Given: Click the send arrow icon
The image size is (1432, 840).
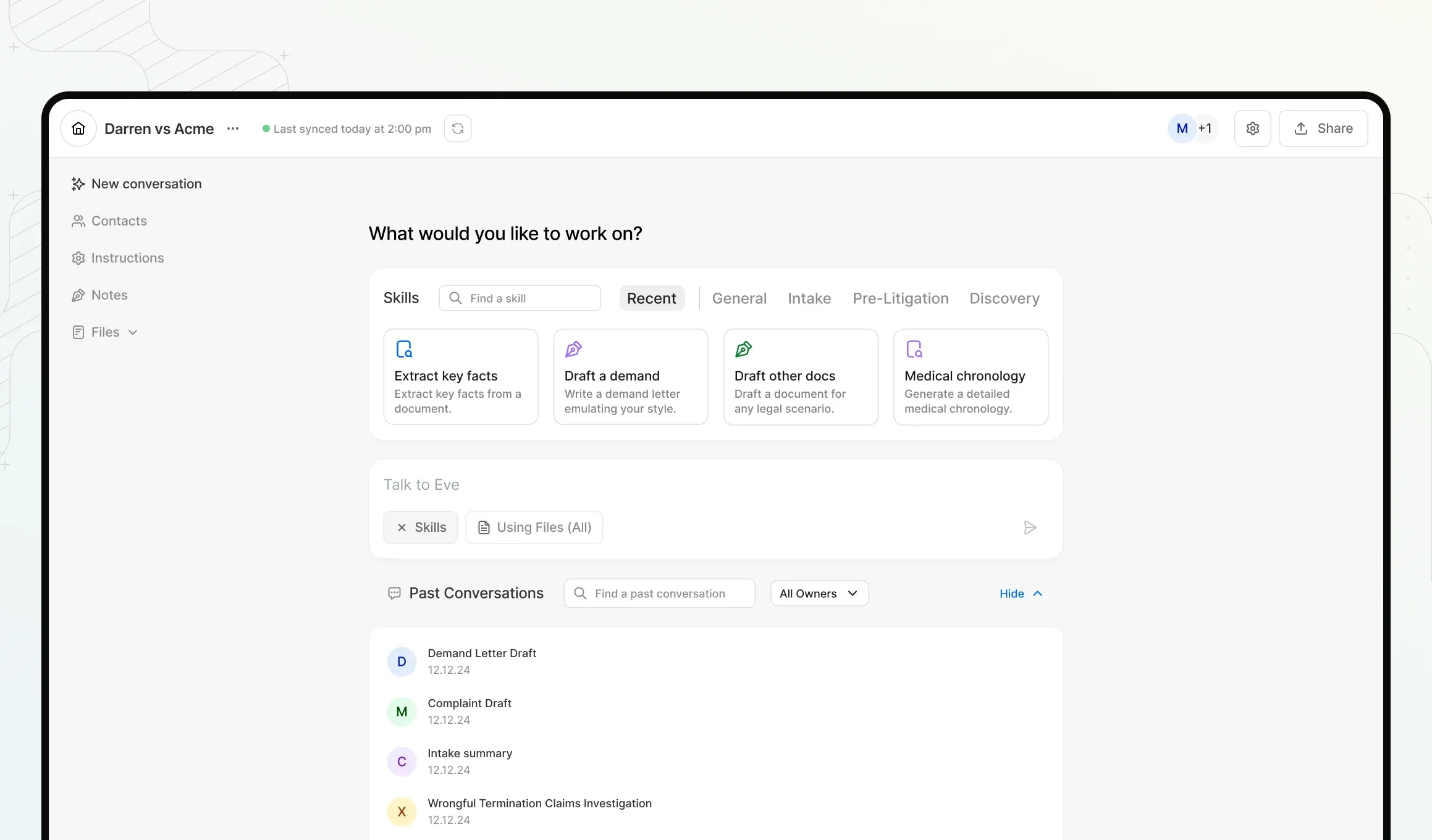Looking at the screenshot, I should [x=1030, y=527].
